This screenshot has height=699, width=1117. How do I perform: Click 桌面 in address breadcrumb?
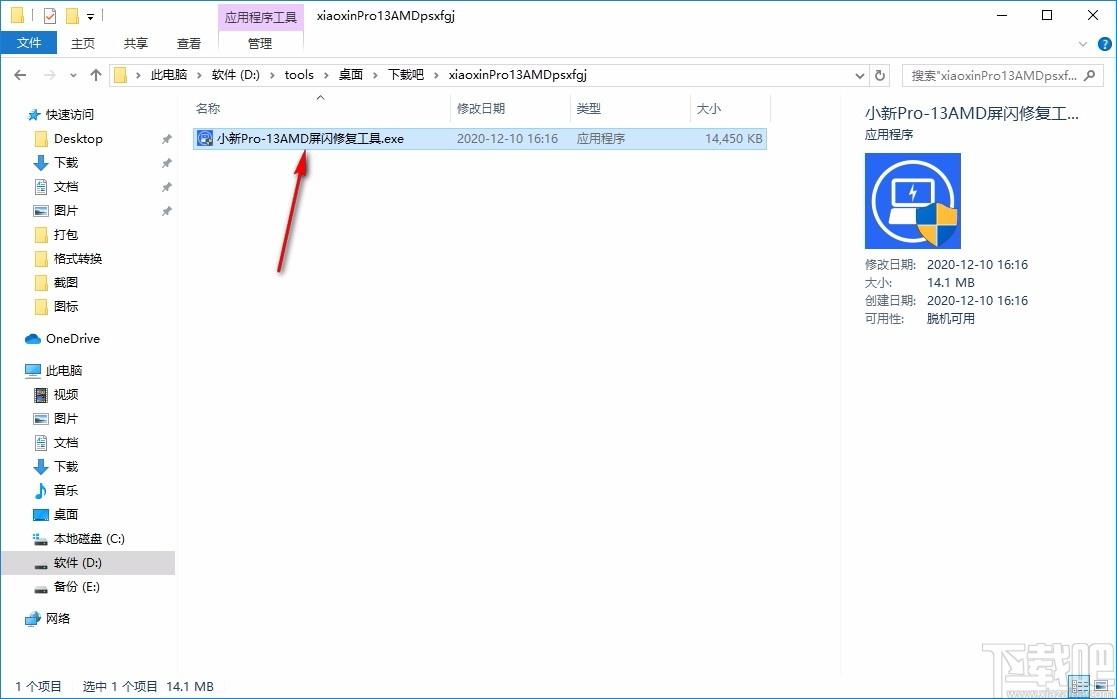(350, 75)
